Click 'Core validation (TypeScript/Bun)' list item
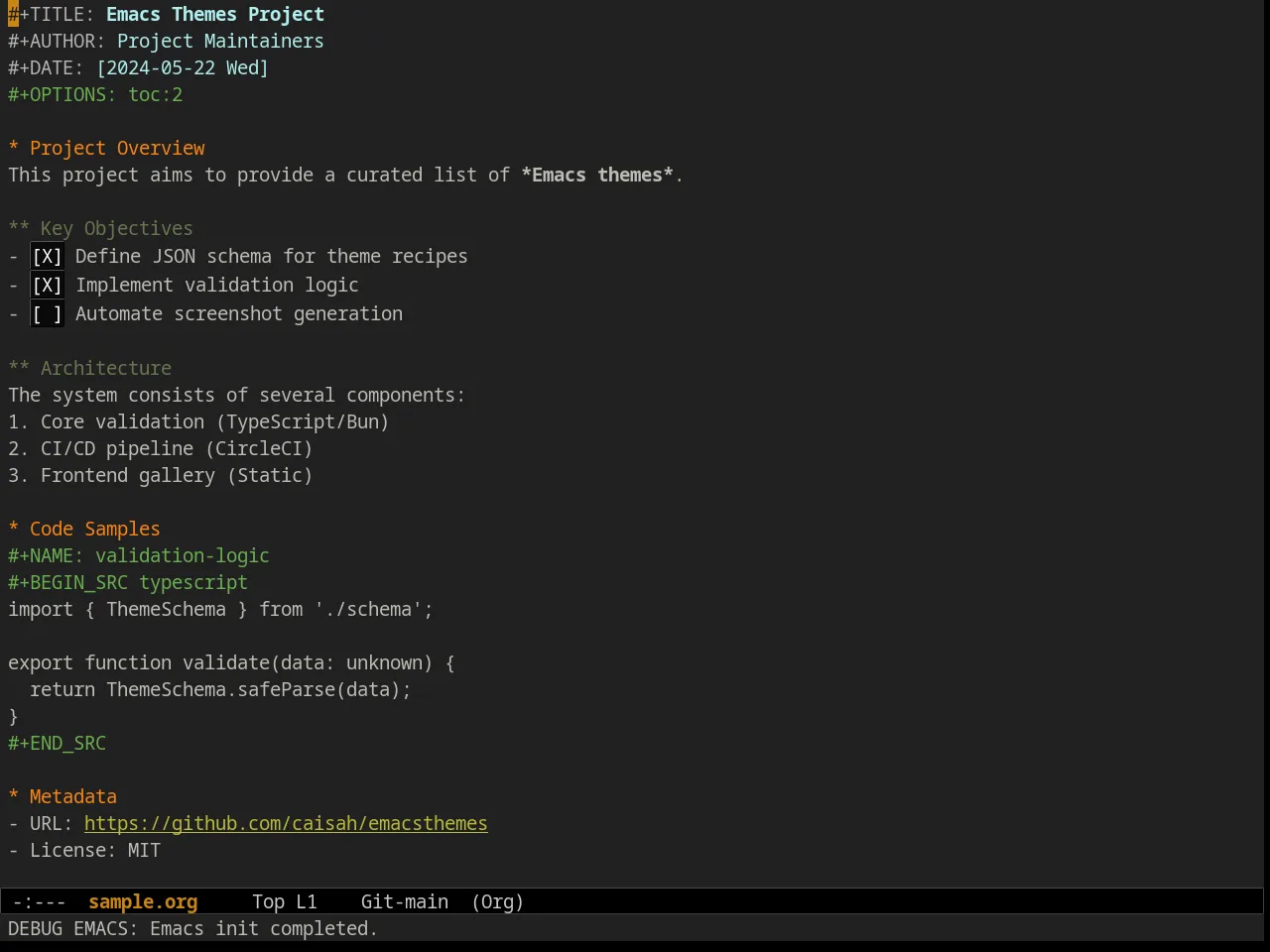The height and width of the screenshot is (952, 1270). [x=198, y=421]
